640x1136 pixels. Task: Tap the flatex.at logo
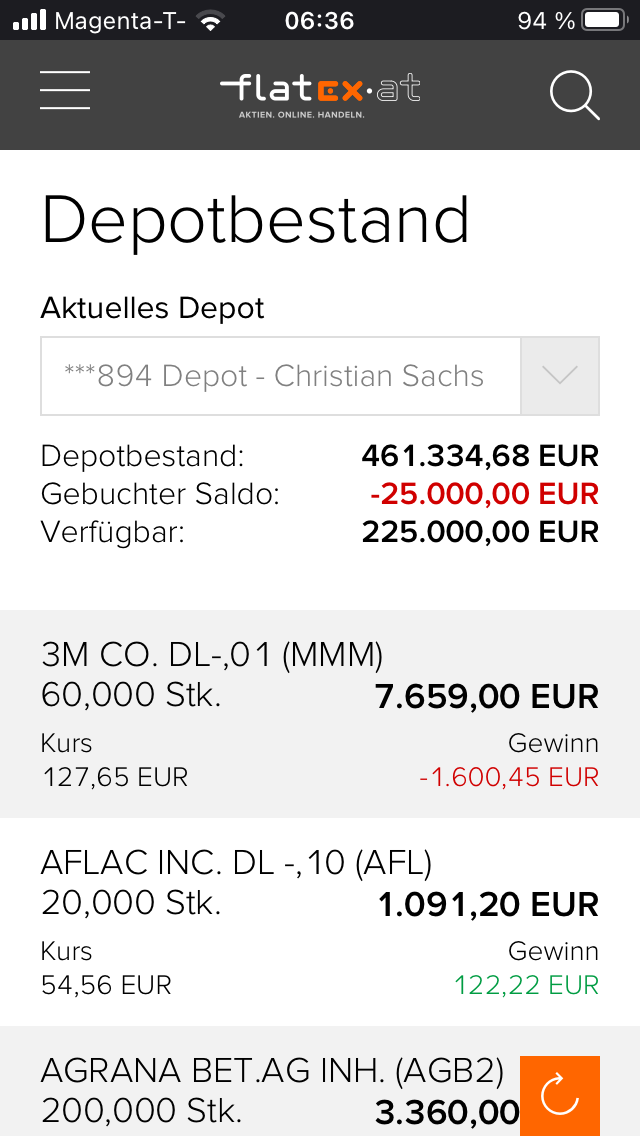[x=320, y=94]
